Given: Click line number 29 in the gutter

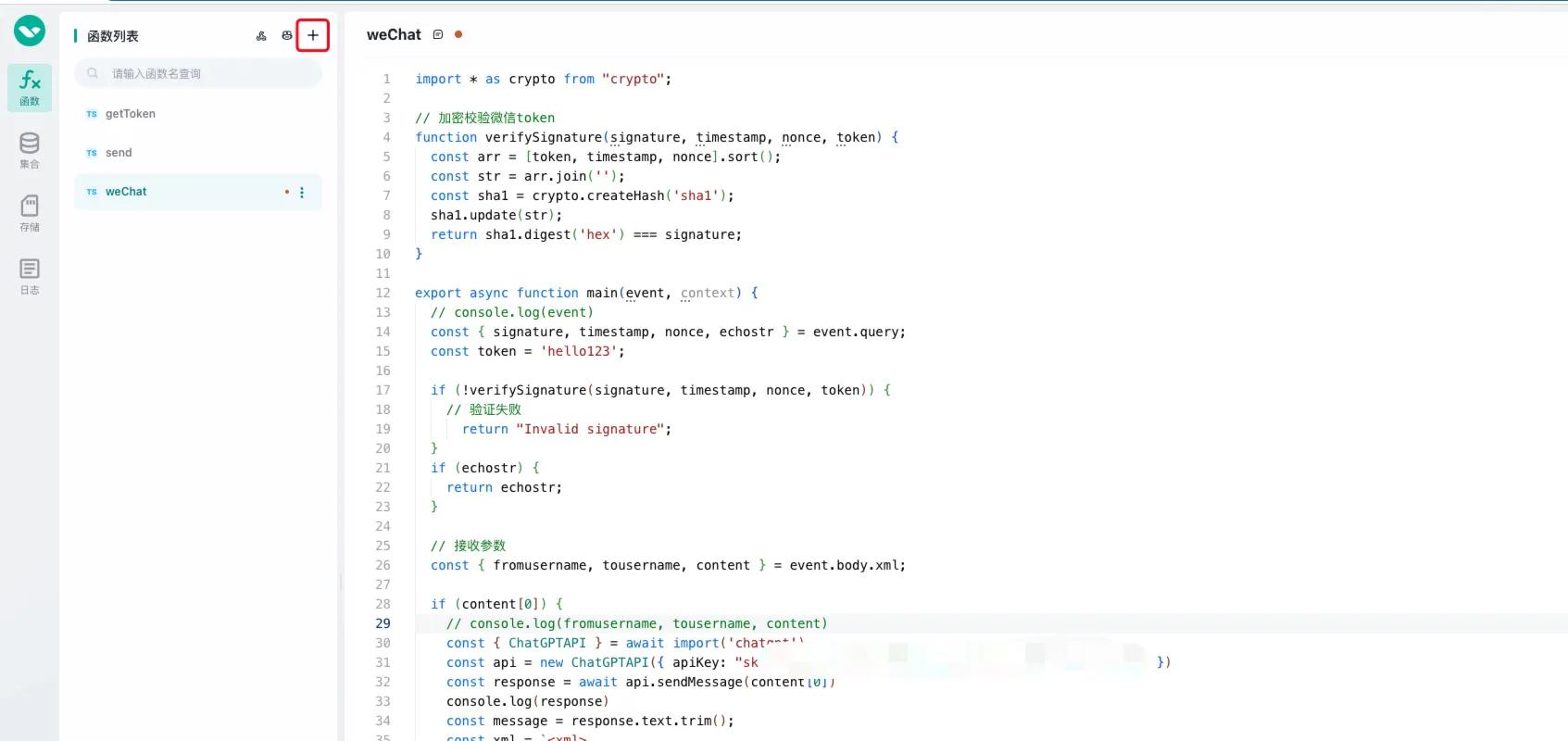Looking at the screenshot, I should click(383, 623).
